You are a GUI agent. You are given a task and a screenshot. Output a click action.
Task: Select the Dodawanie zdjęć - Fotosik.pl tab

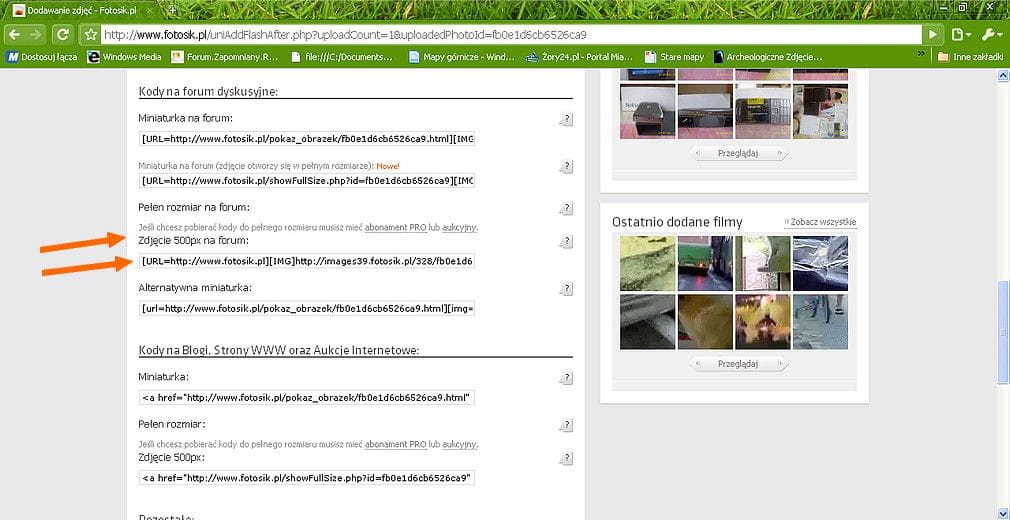click(82, 10)
